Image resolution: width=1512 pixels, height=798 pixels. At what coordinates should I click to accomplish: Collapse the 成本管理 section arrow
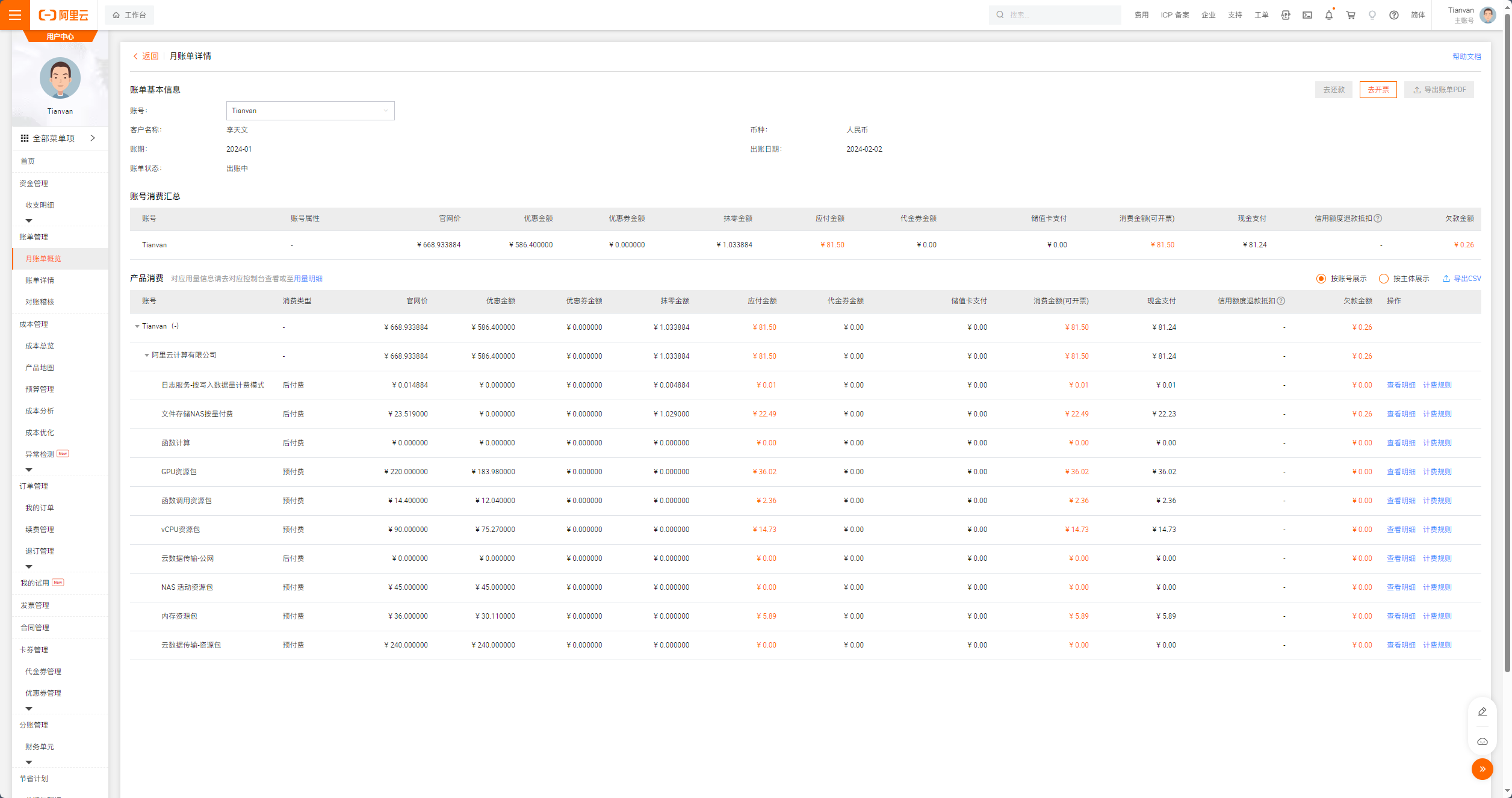tap(29, 470)
